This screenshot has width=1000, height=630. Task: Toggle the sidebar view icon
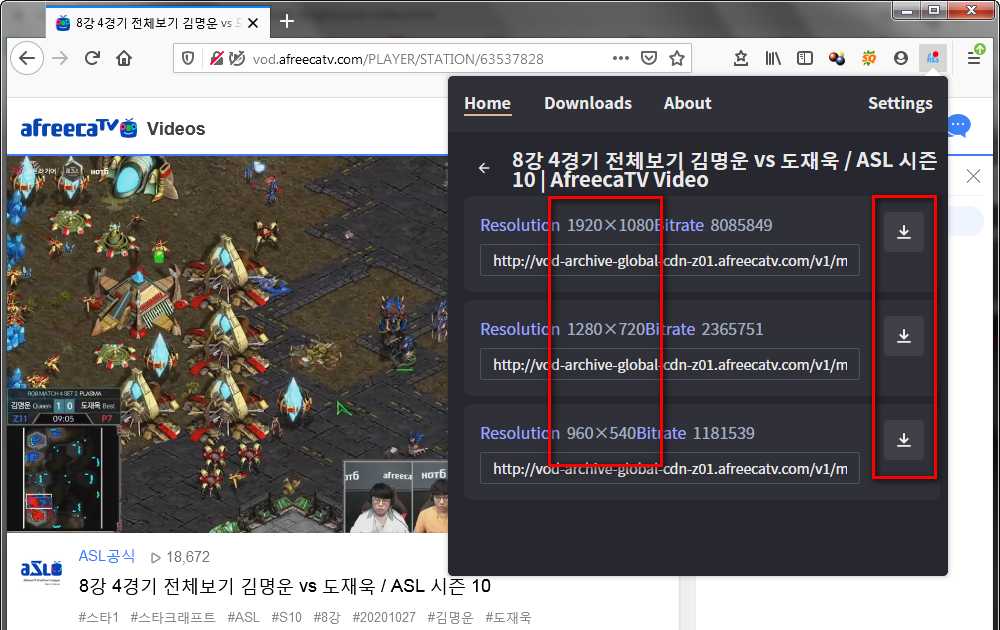(x=805, y=59)
